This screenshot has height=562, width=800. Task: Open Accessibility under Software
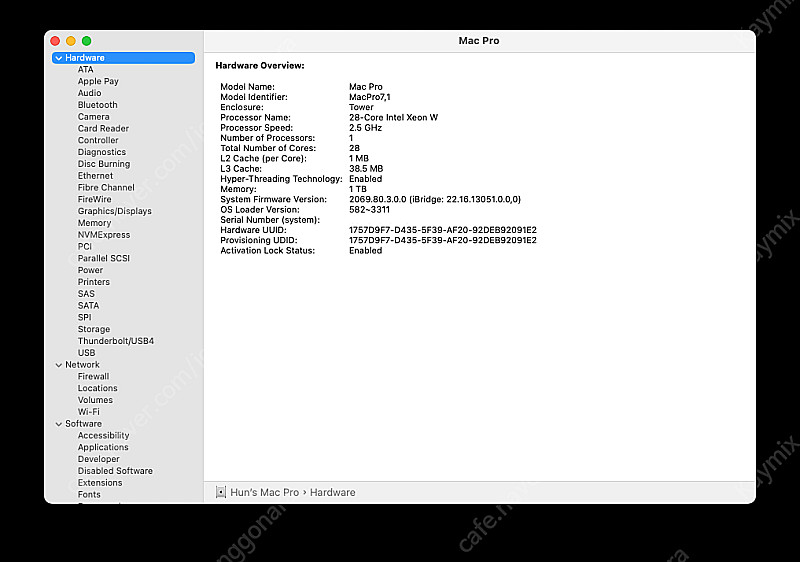(104, 436)
